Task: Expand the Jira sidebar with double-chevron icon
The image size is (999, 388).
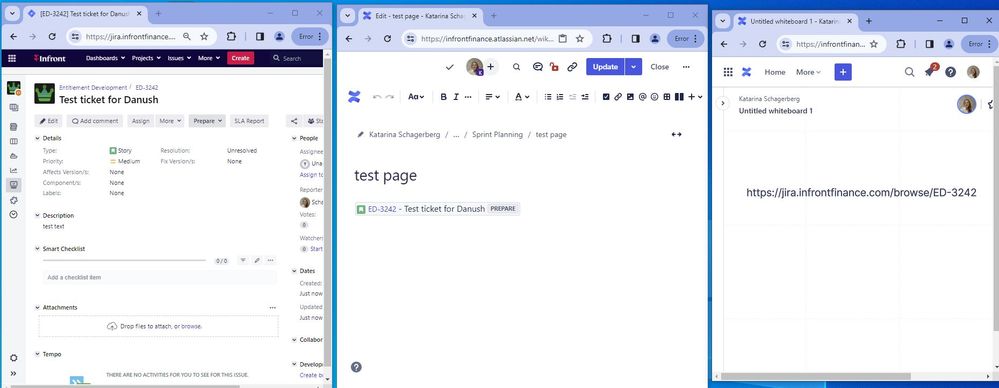Action: 13,373
